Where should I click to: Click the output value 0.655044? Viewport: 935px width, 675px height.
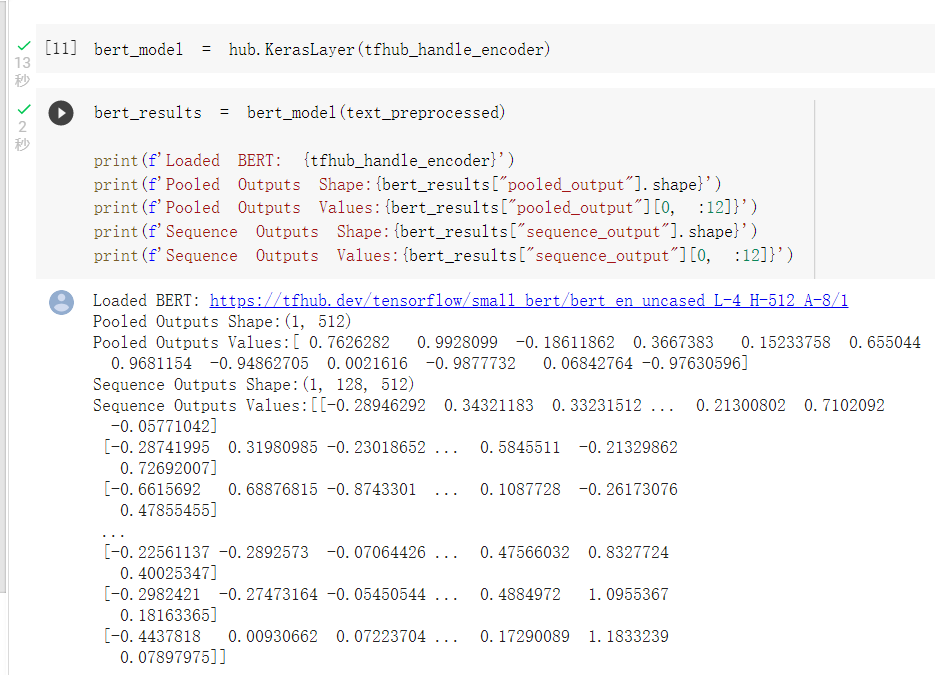pyautogui.click(x=885, y=342)
